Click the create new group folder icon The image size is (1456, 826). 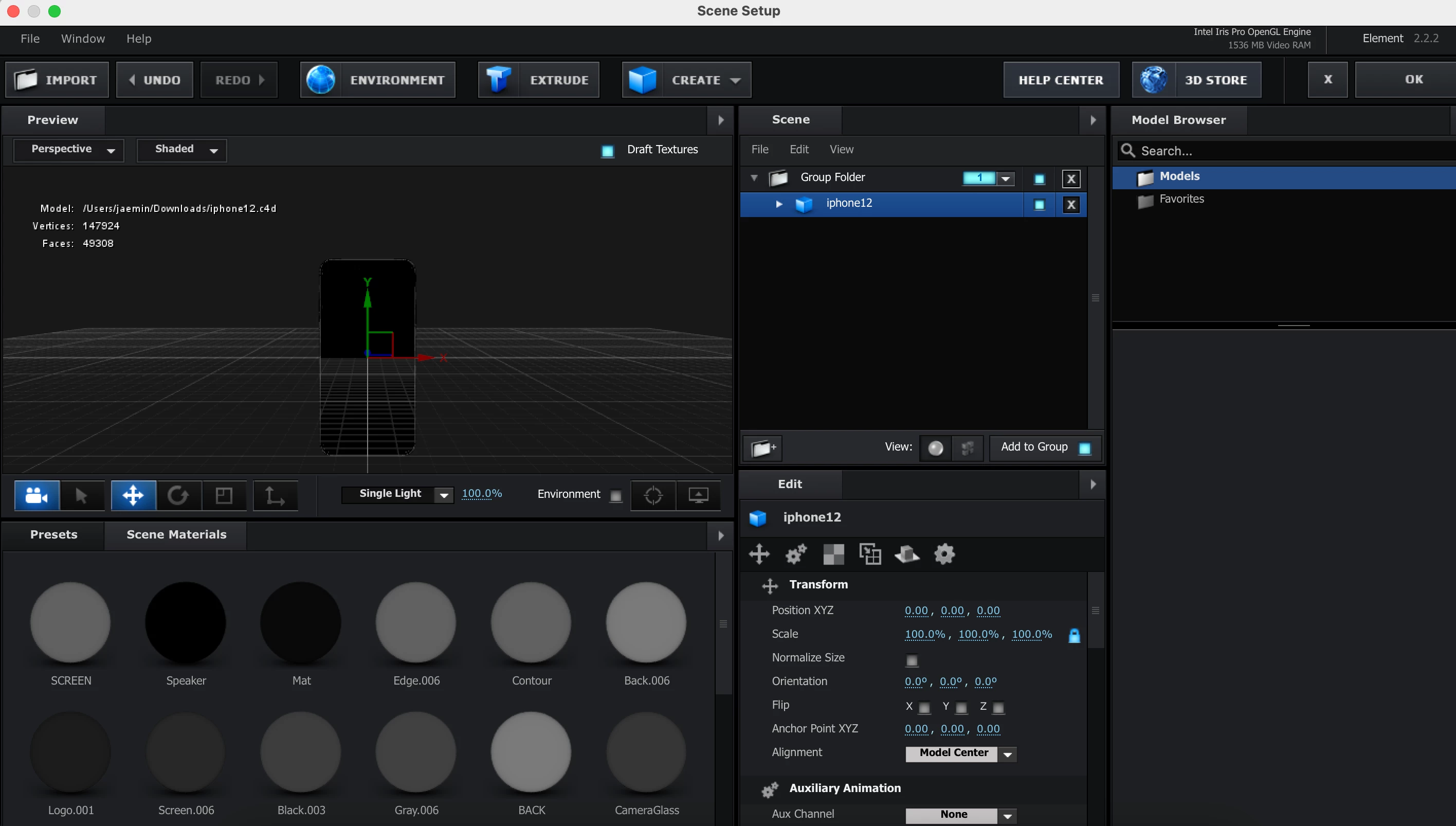tap(762, 448)
